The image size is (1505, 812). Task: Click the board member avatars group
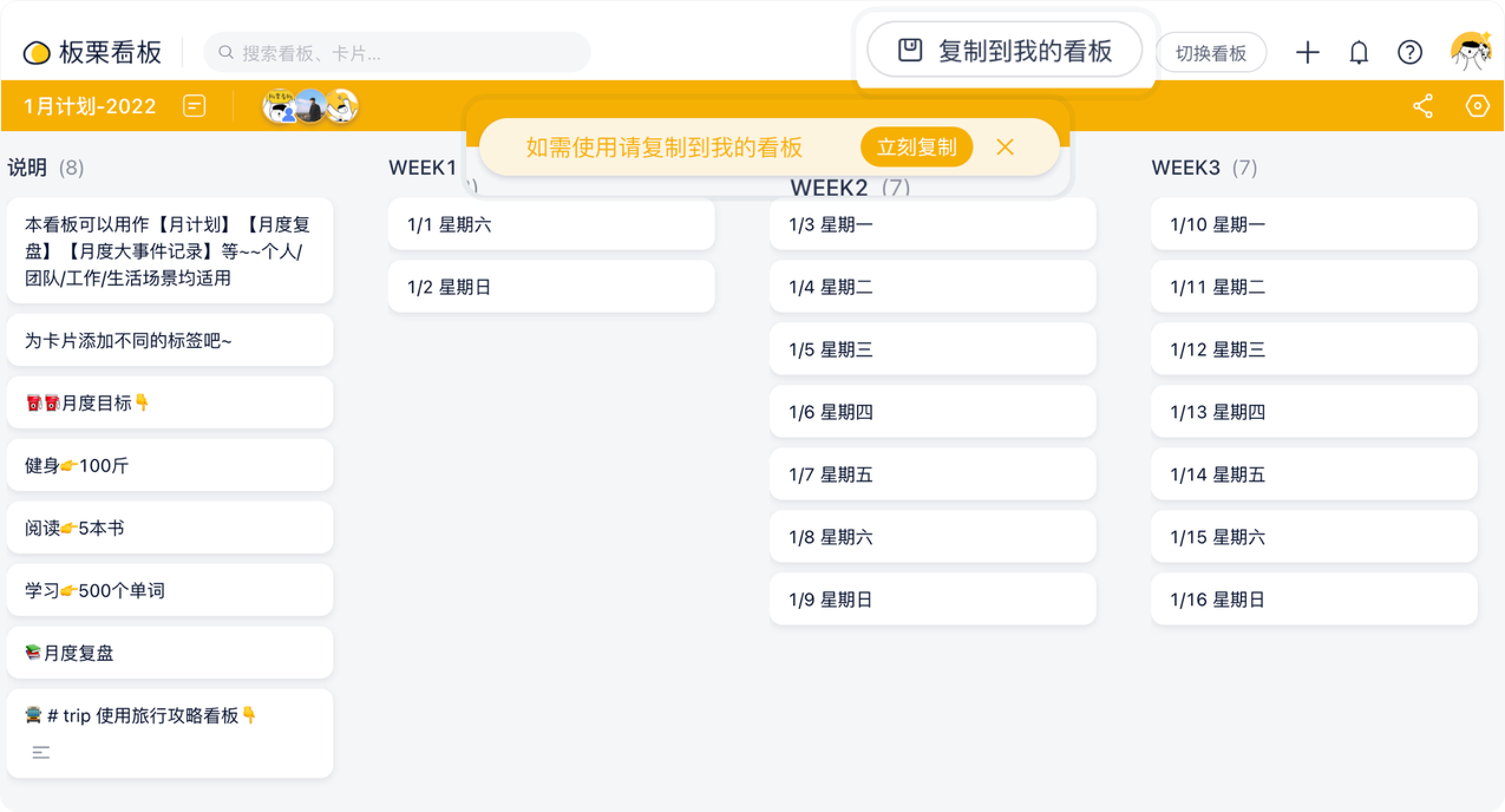(310, 106)
